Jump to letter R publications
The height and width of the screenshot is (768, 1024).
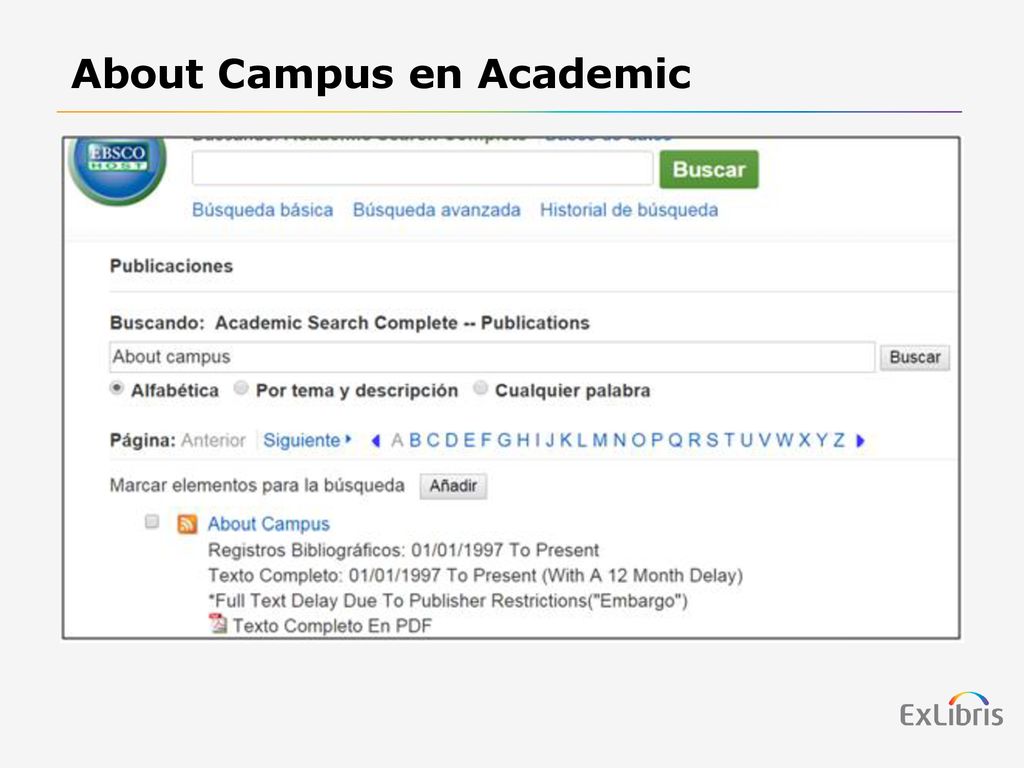[694, 441]
